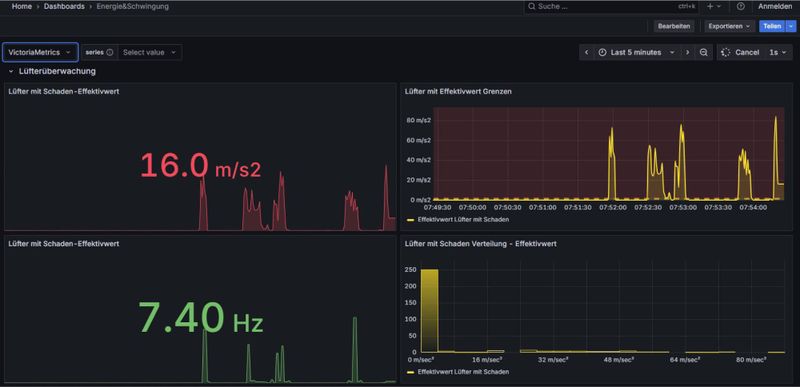Shift time range backward with left arrow
Viewport: 800px width, 387px height.
coord(587,53)
